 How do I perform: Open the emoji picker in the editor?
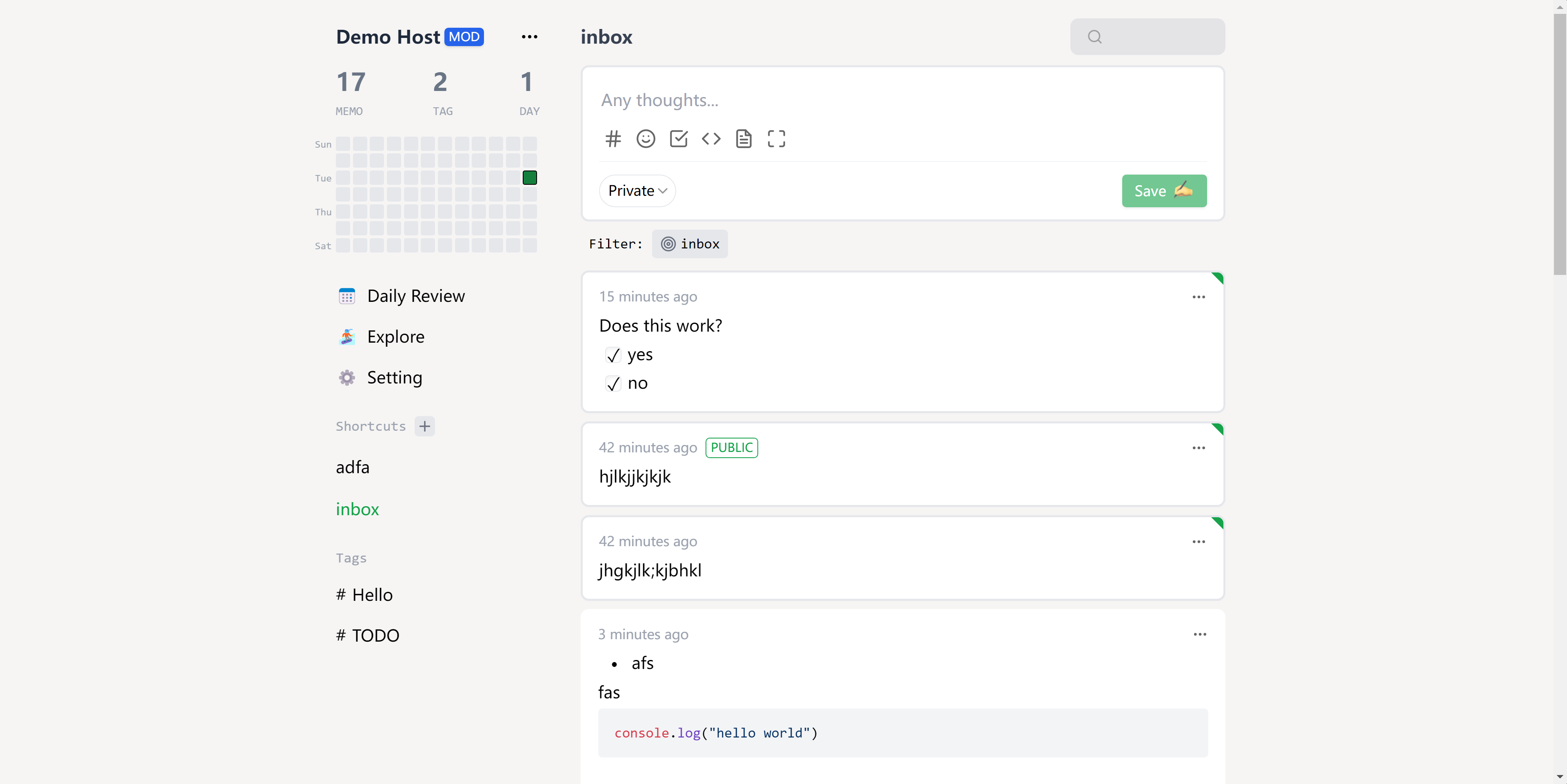tap(646, 139)
